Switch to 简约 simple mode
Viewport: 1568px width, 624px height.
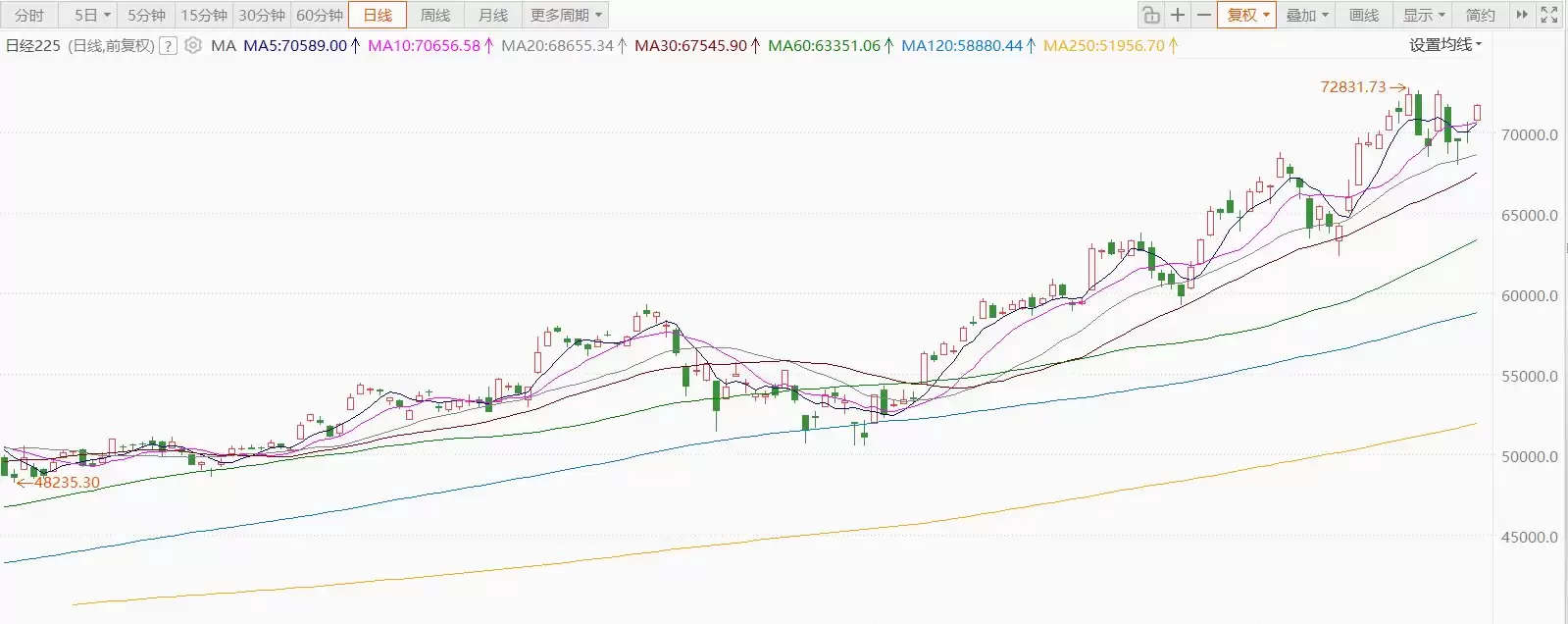[1481, 15]
